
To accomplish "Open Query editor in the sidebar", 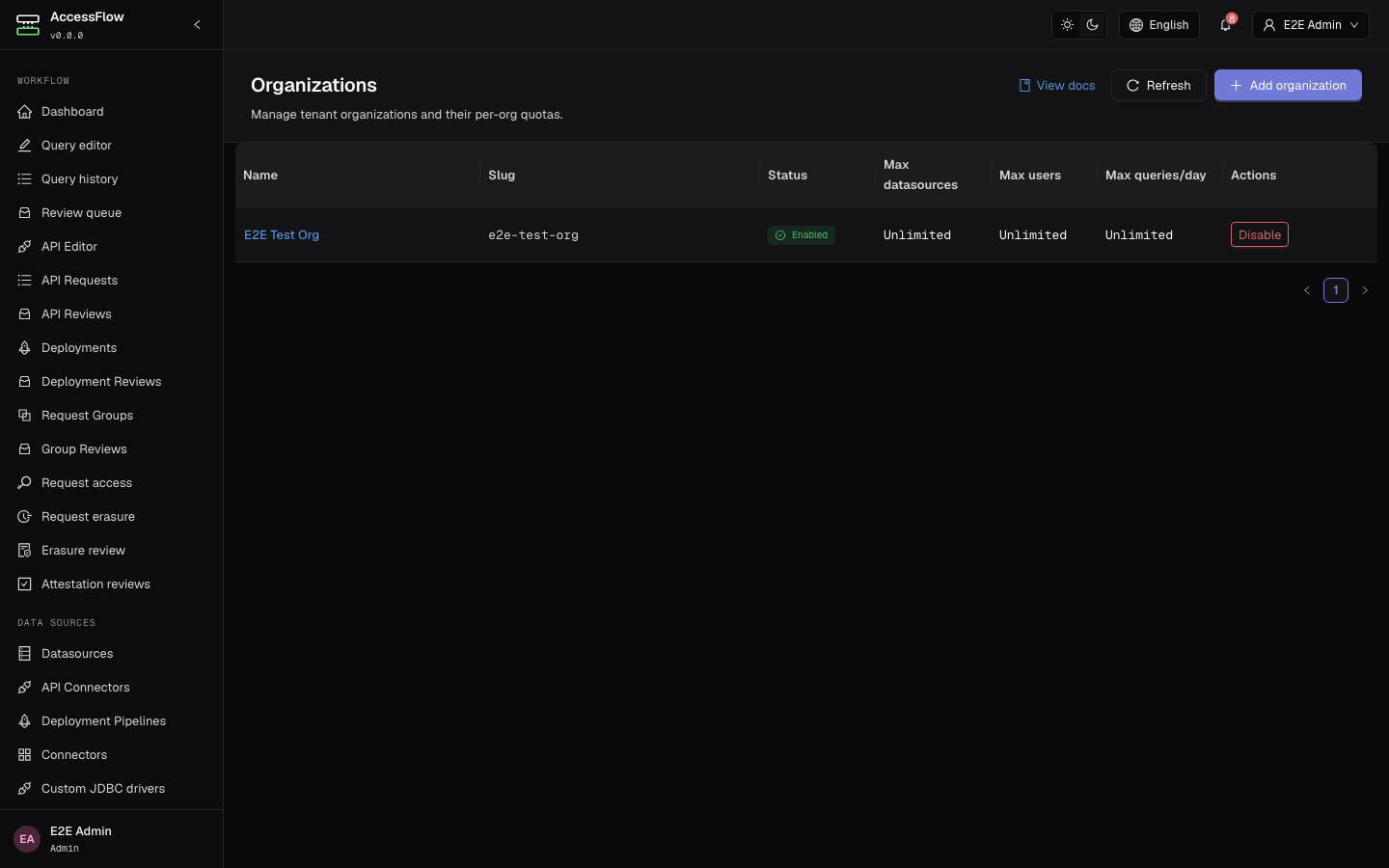I will click(111, 146).
